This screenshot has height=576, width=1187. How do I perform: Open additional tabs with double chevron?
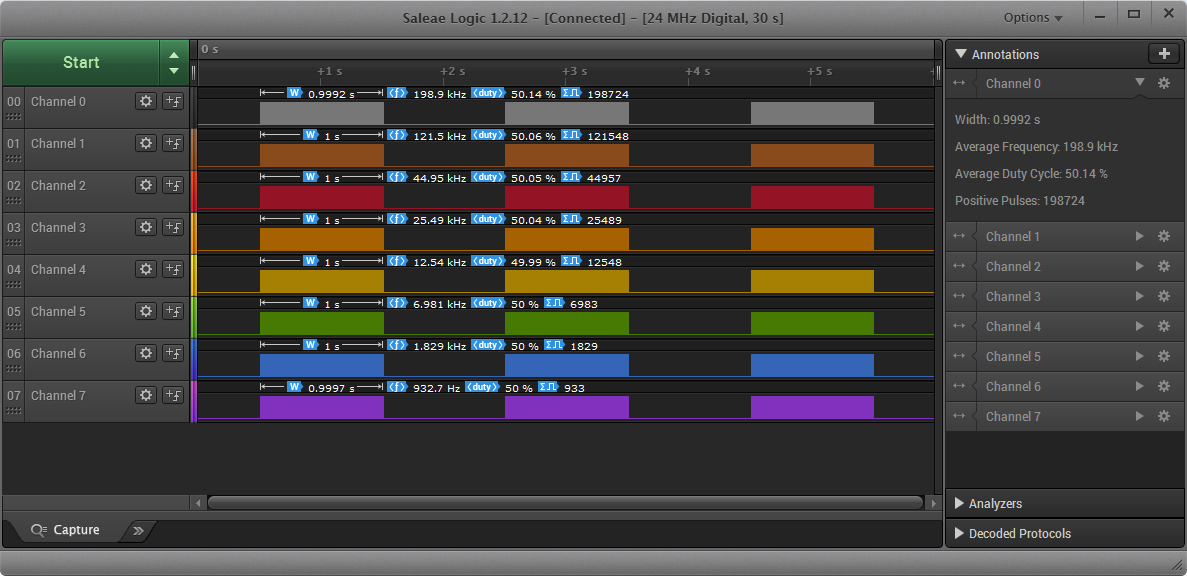pos(139,531)
